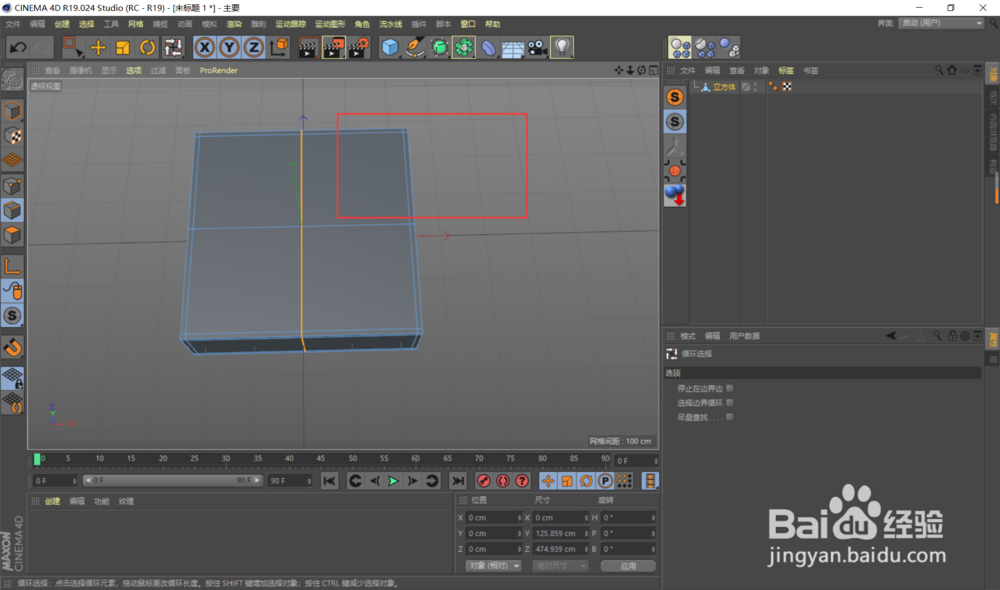Add a Cube primitive object
The image size is (1000, 590).
390,47
